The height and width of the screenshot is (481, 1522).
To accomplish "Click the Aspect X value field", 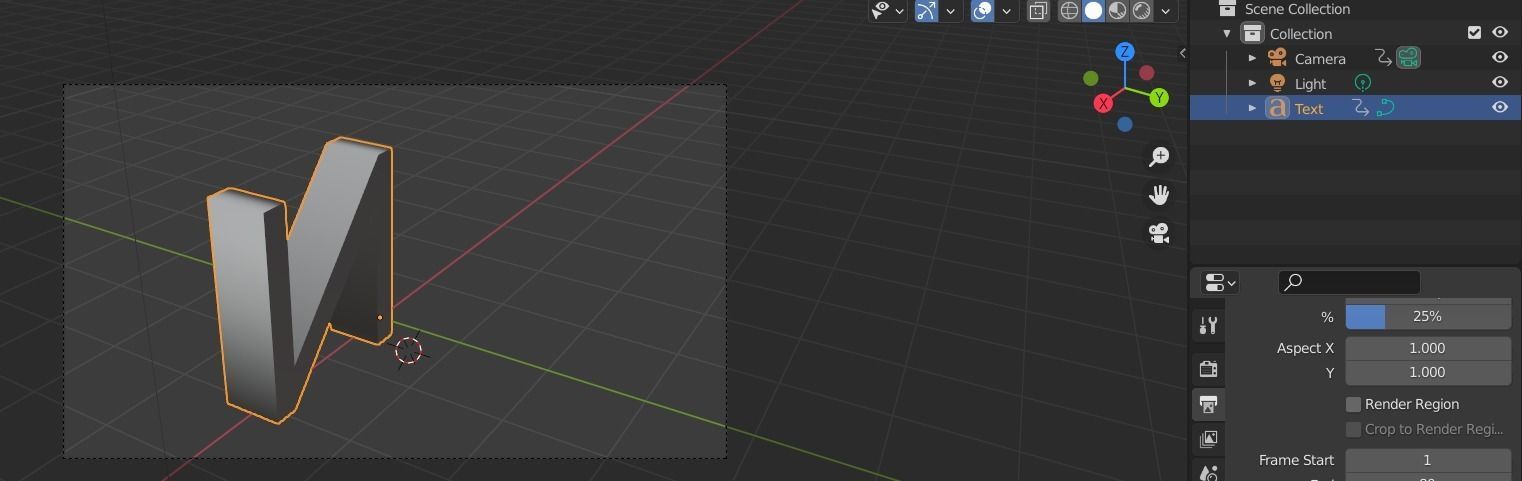I will [1427, 348].
